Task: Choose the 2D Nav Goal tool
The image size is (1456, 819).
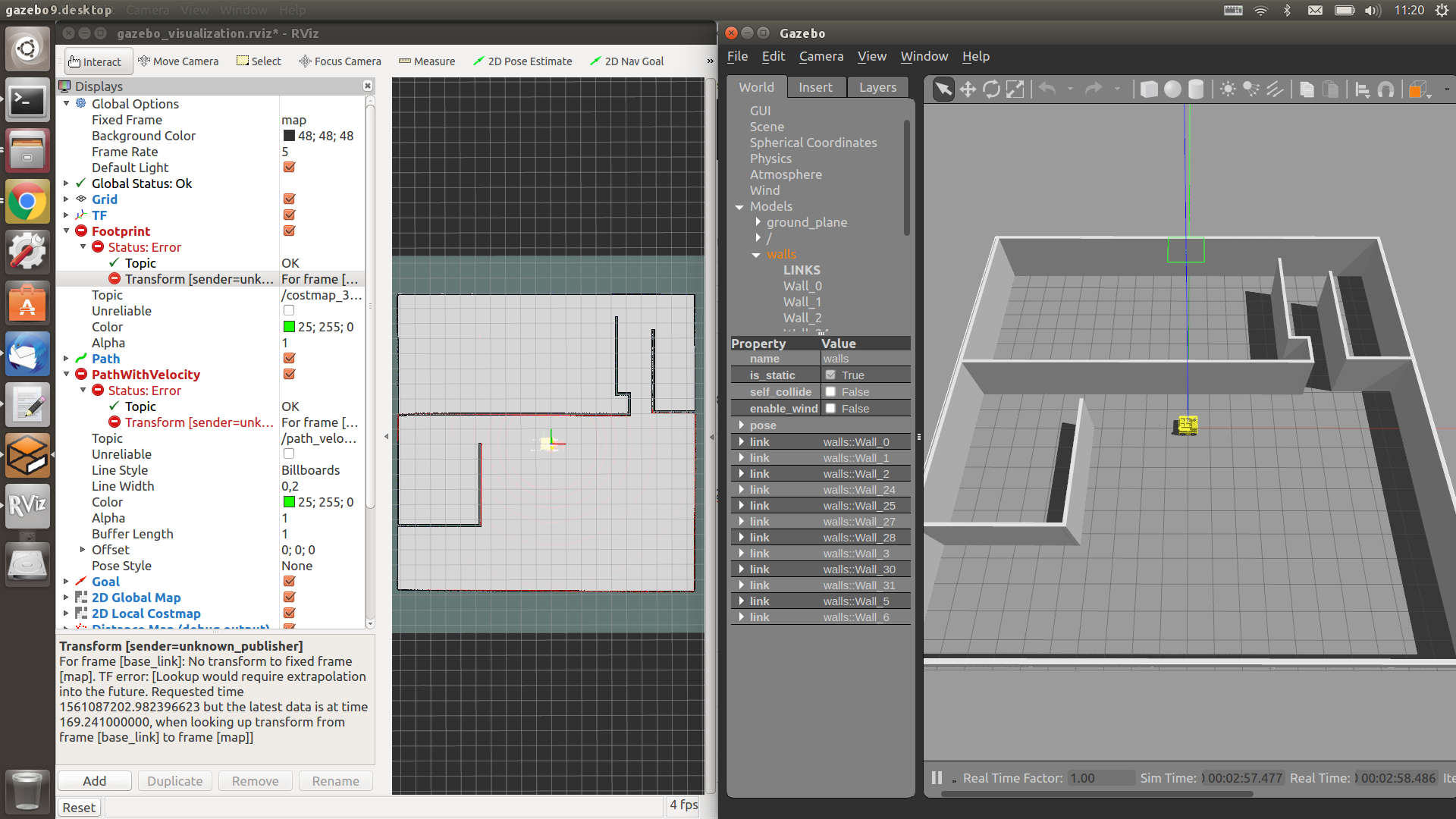Action: pos(627,61)
